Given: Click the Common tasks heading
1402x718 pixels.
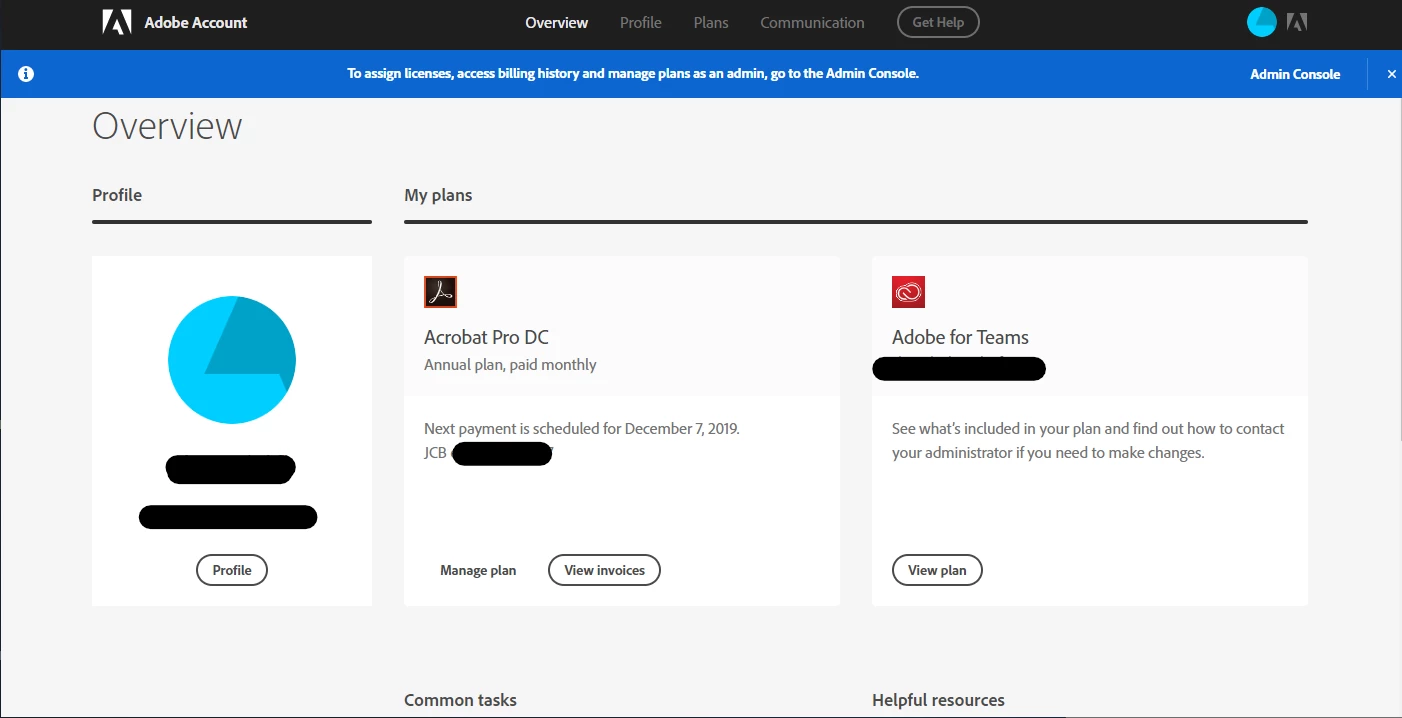Looking at the screenshot, I should (460, 700).
